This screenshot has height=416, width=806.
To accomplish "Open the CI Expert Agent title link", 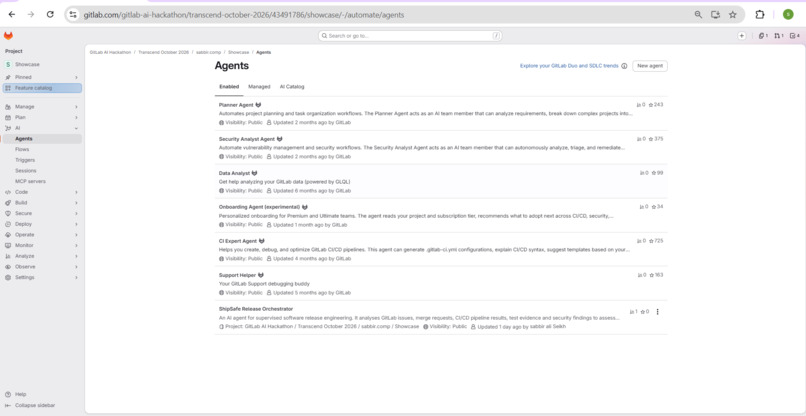I will (x=237, y=241).
